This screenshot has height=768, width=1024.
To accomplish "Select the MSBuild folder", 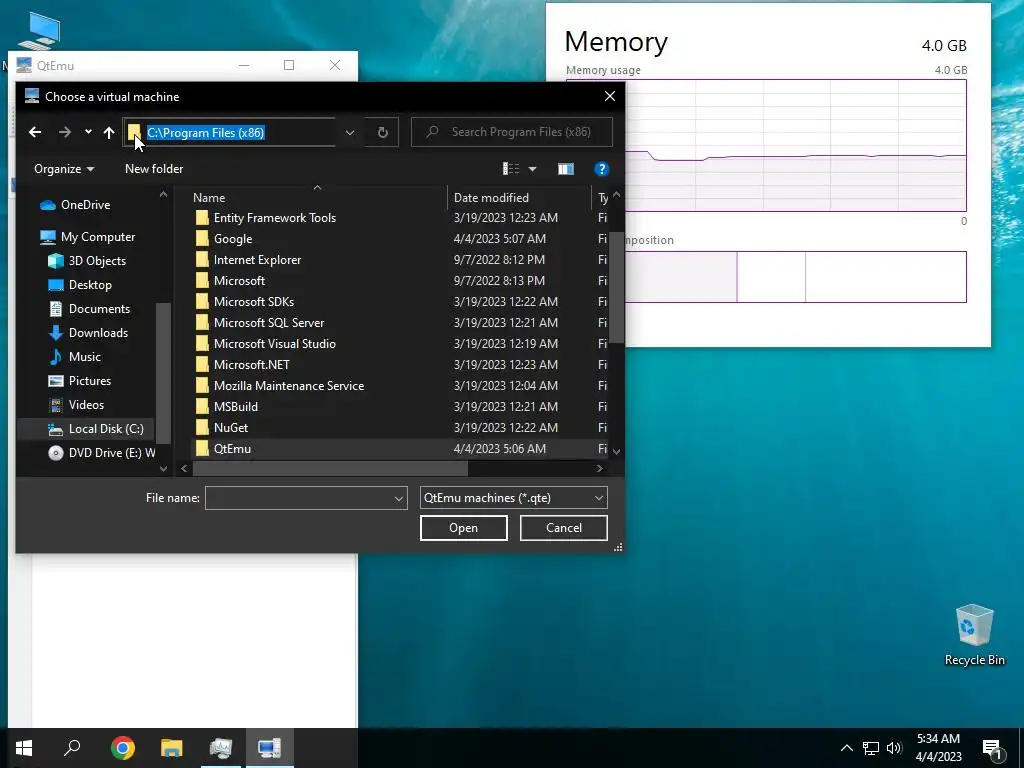I will 236,407.
